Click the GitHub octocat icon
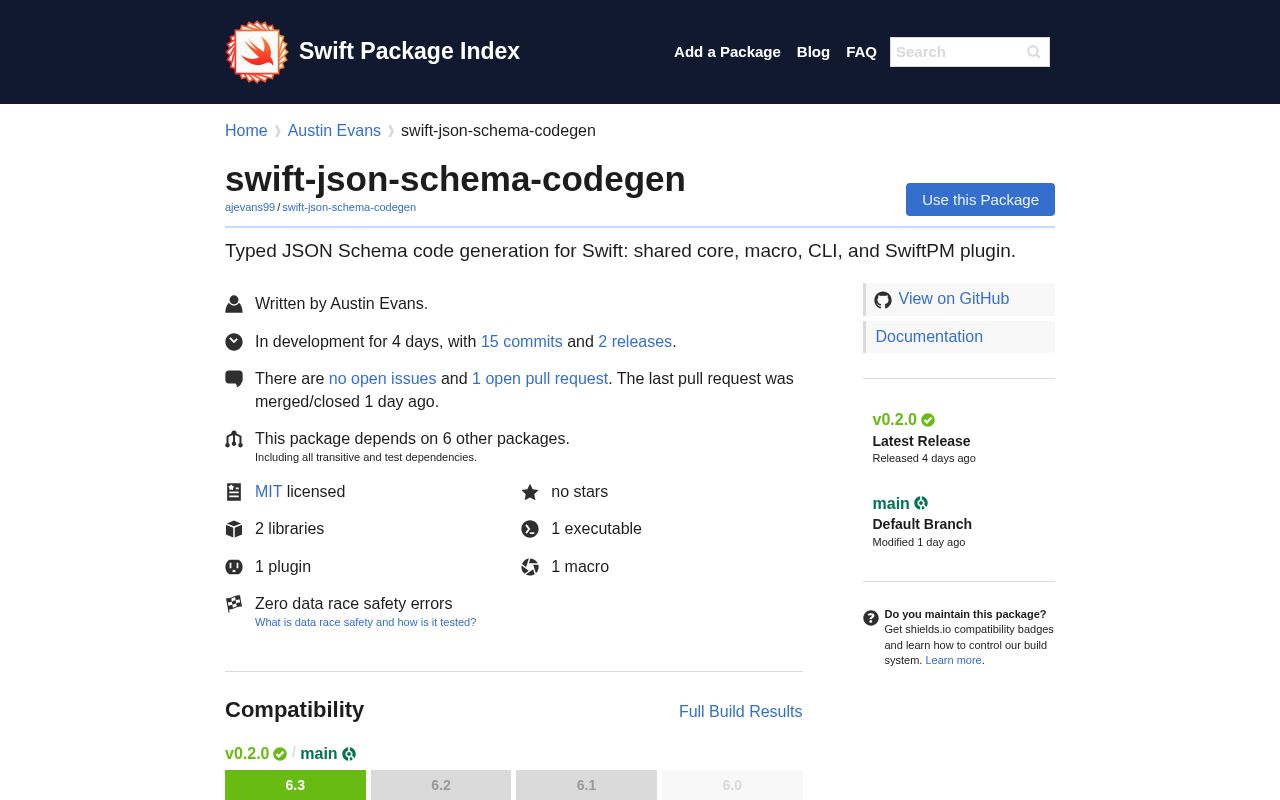This screenshot has width=1280, height=800. point(883,300)
